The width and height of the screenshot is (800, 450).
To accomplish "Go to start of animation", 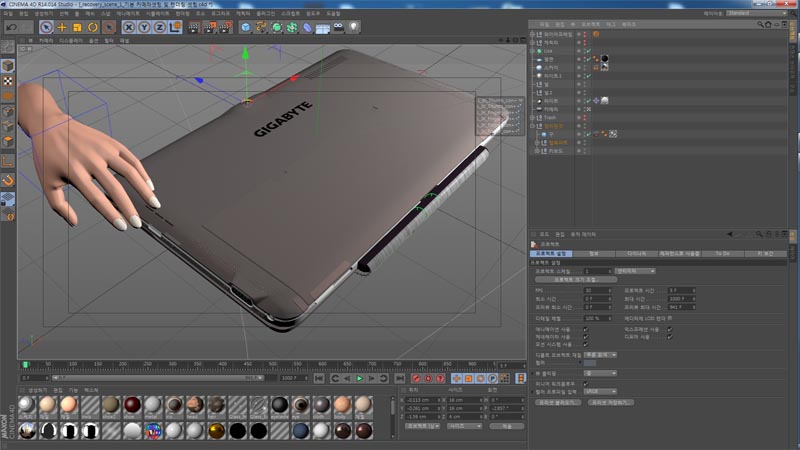I will click(319, 378).
